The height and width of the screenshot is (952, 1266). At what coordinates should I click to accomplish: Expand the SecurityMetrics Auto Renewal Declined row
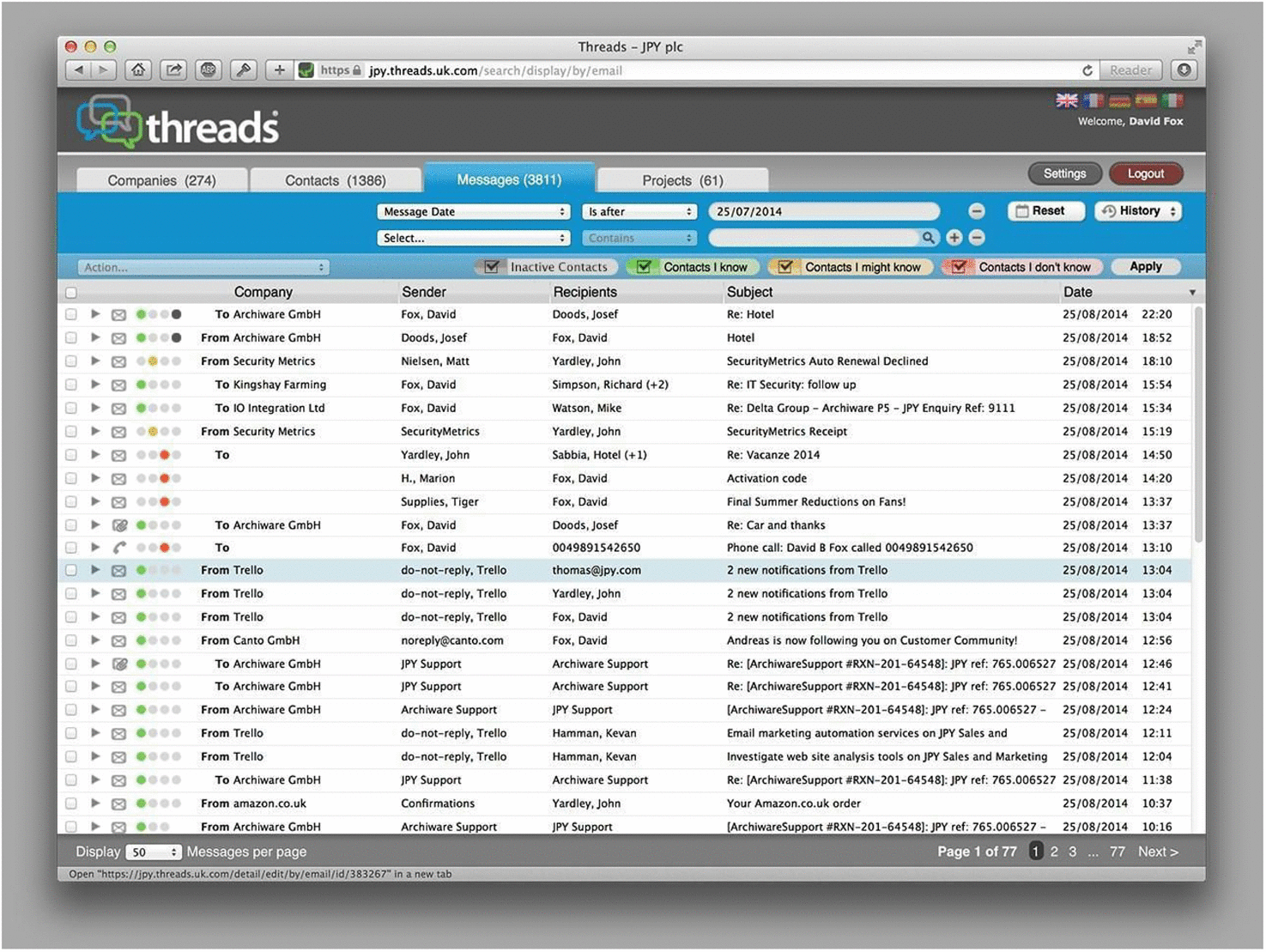tap(95, 361)
